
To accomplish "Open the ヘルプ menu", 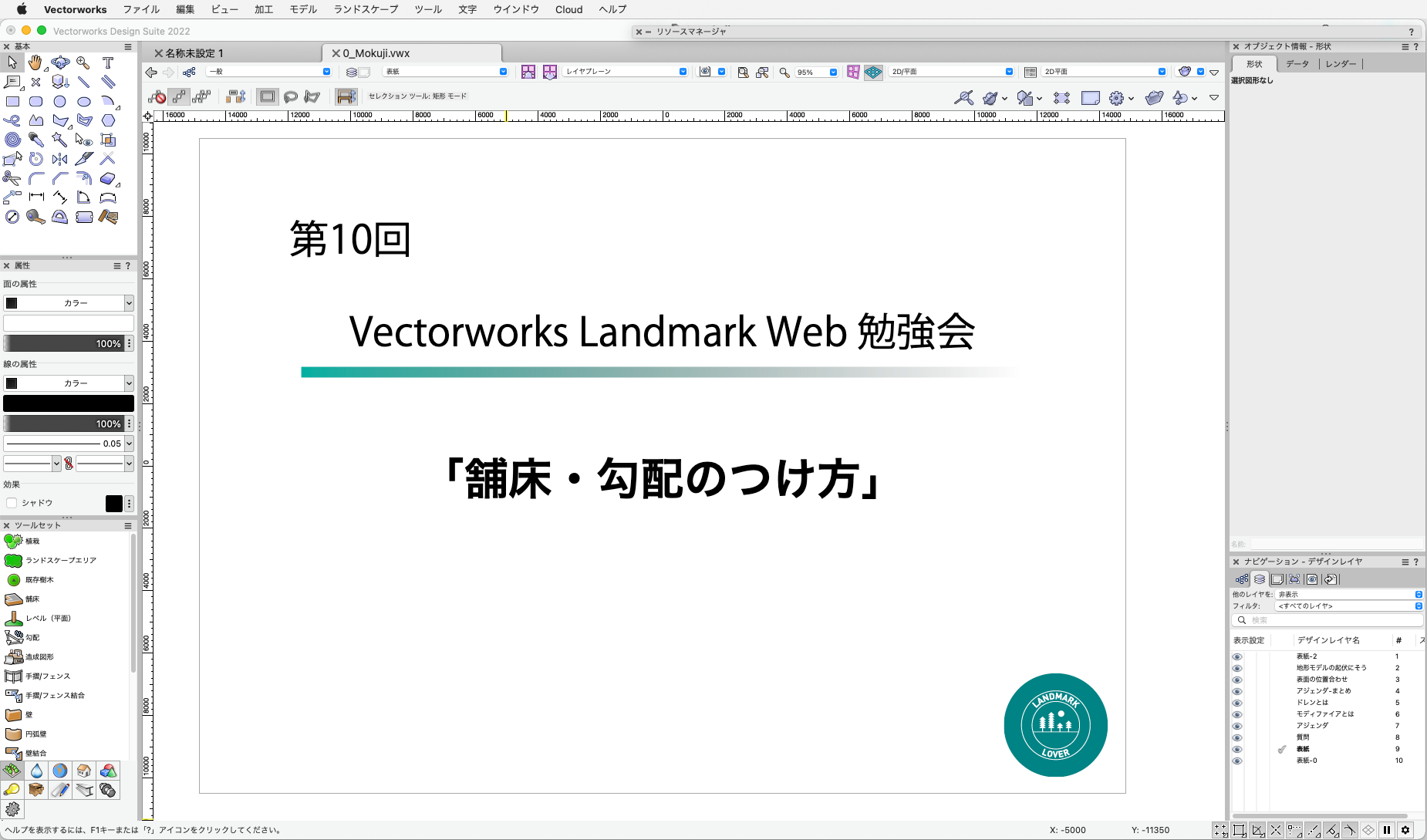I will 612,9.
